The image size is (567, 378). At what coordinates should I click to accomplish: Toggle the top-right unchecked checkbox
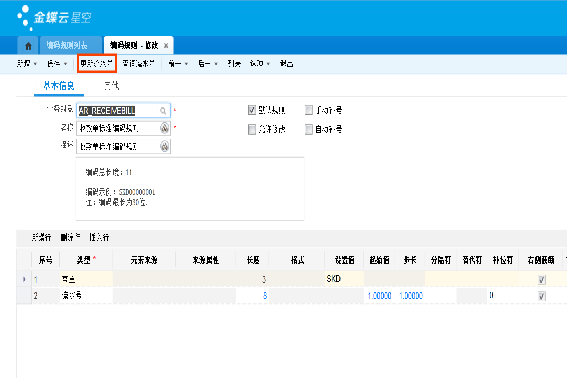coord(309,110)
